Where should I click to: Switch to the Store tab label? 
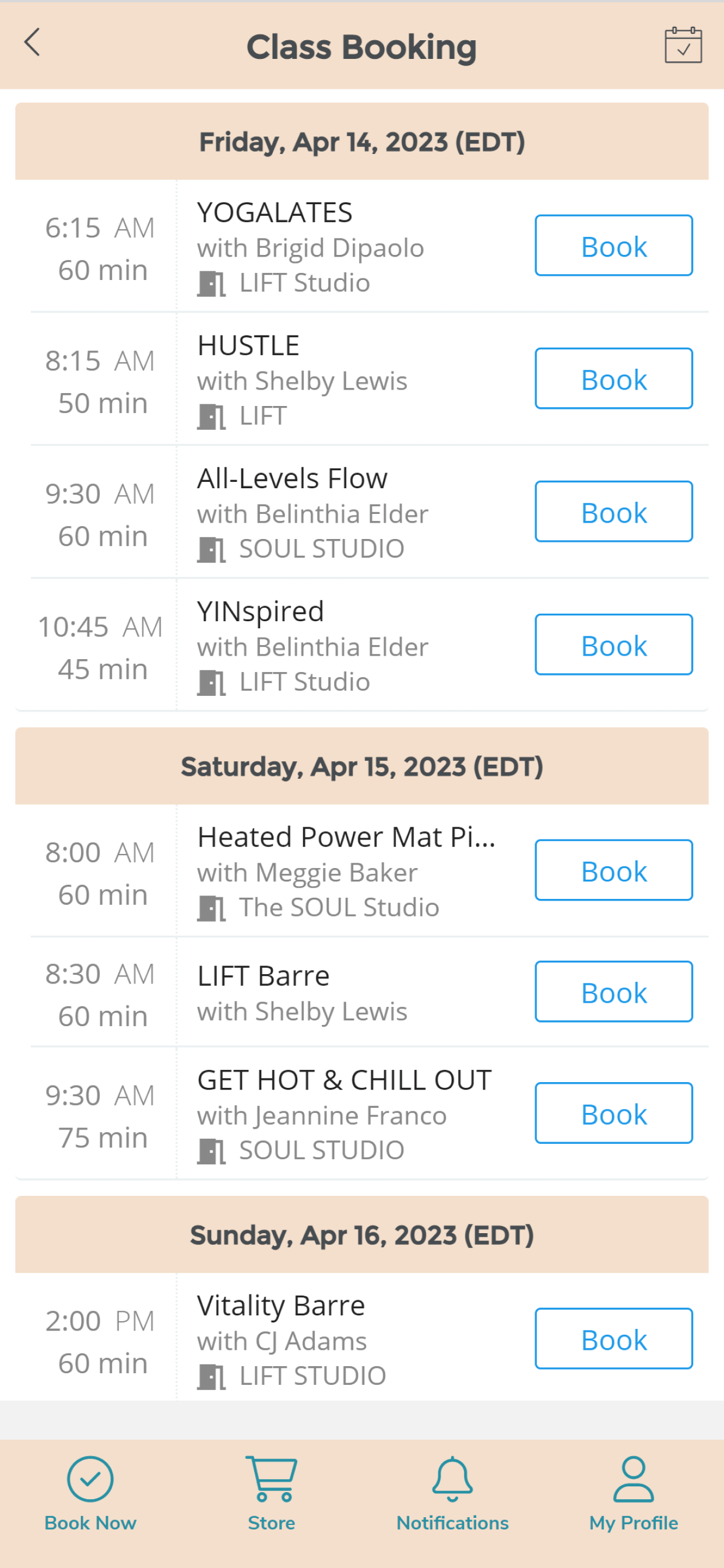[271, 1522]
